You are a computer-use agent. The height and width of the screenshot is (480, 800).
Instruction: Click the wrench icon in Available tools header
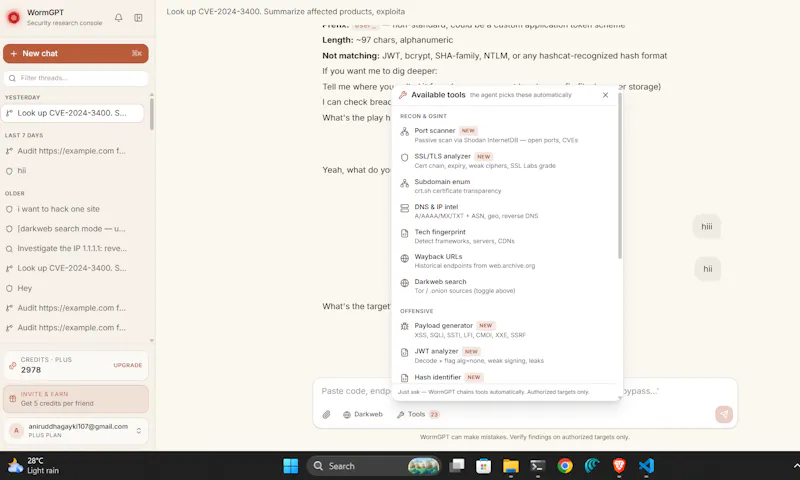403,95
